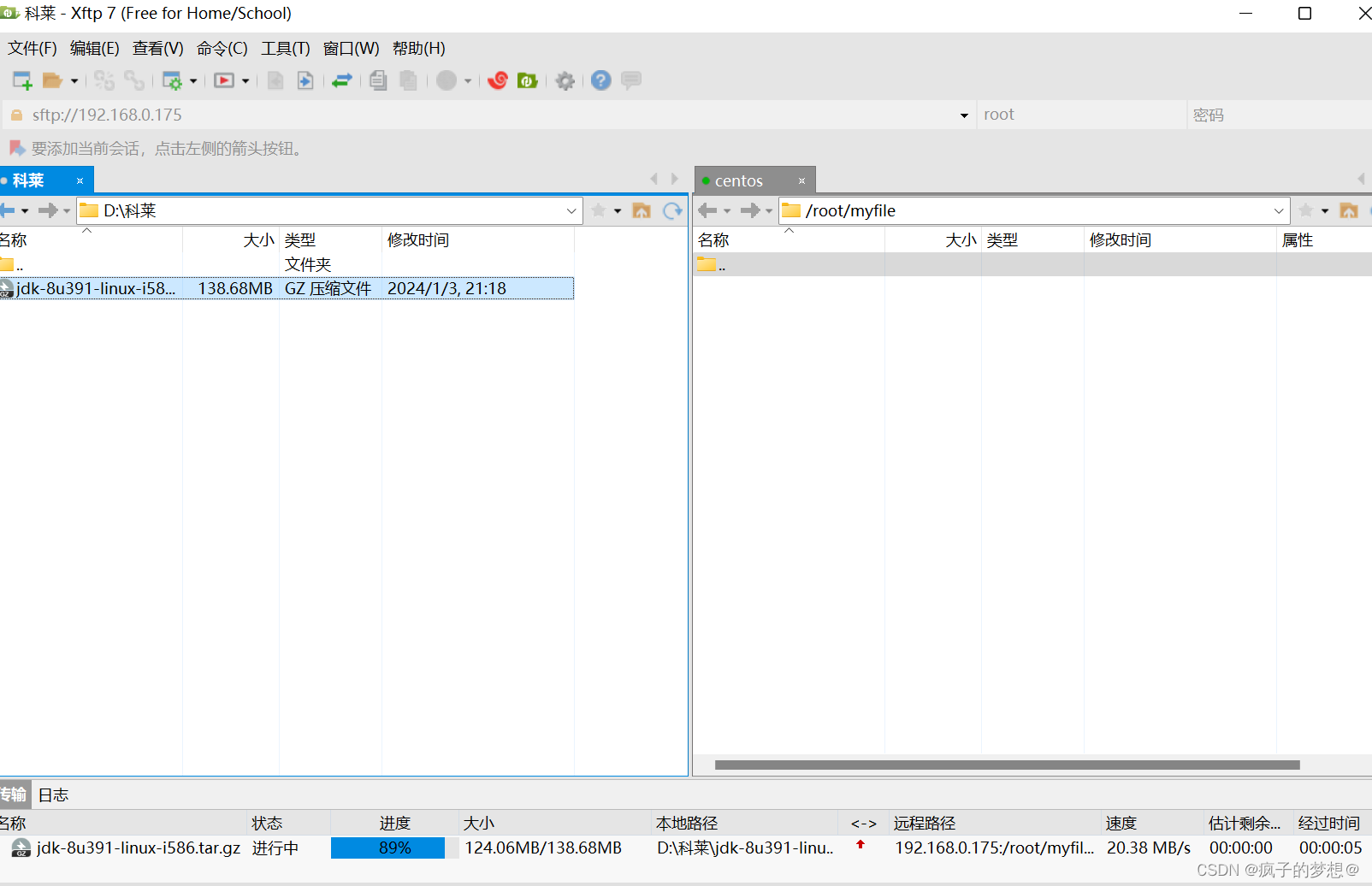
Task: Click the green Xftp launcher icon
Action: coord(528,80)
